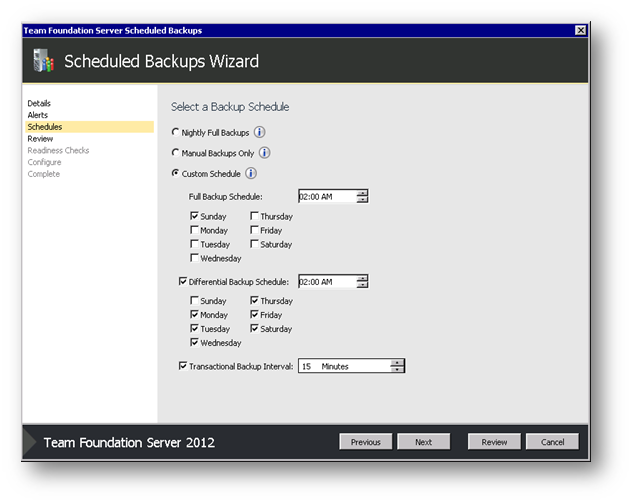Viewport: 633px width, 504px height.
Task: Click the server icon in wizard header
Action: point(43,61)
